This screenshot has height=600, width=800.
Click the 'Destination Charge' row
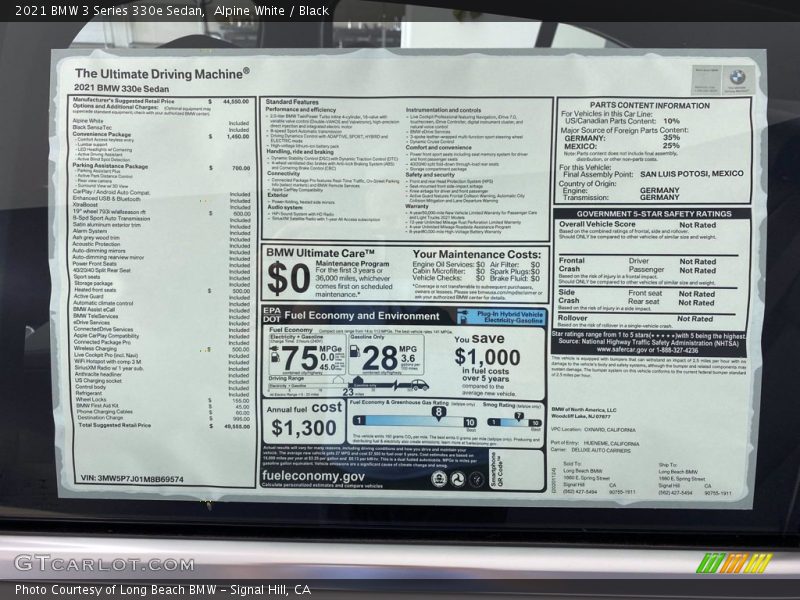(x=164, y=418)
